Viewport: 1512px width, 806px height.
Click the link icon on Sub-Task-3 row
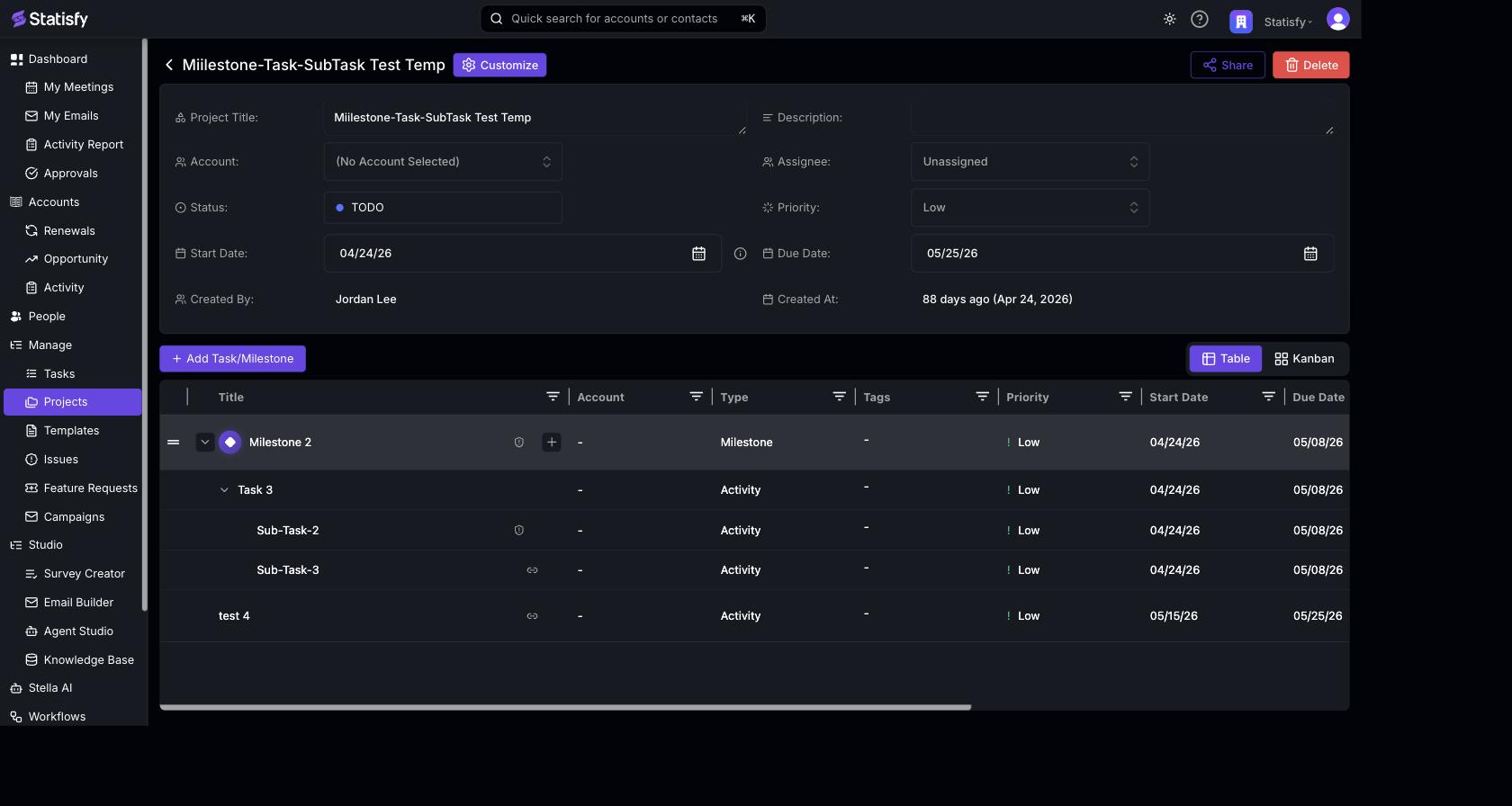pos(532,570)
